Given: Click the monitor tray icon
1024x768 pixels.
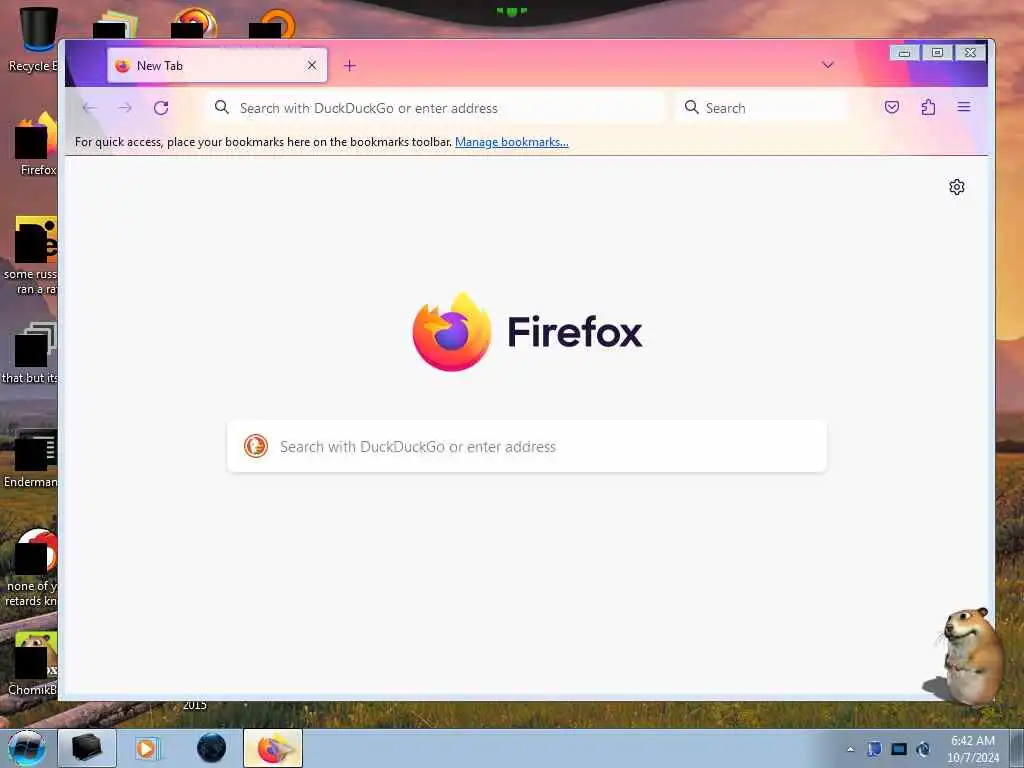Looking at the screenshot, I should (899, 749).
